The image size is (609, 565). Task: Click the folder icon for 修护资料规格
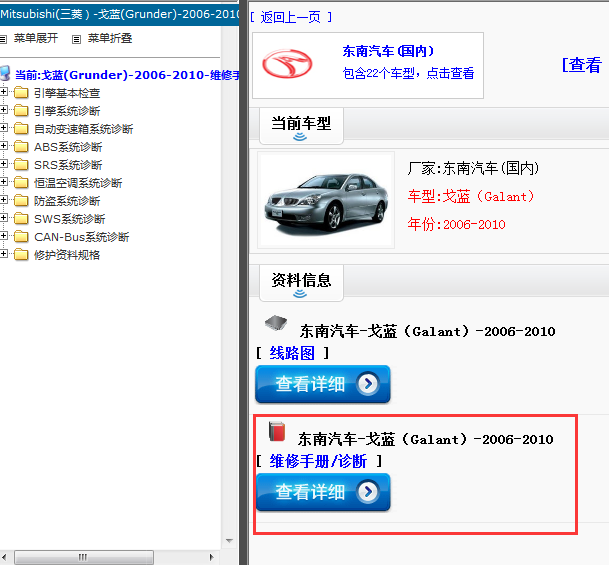click(x=21, y=255)
